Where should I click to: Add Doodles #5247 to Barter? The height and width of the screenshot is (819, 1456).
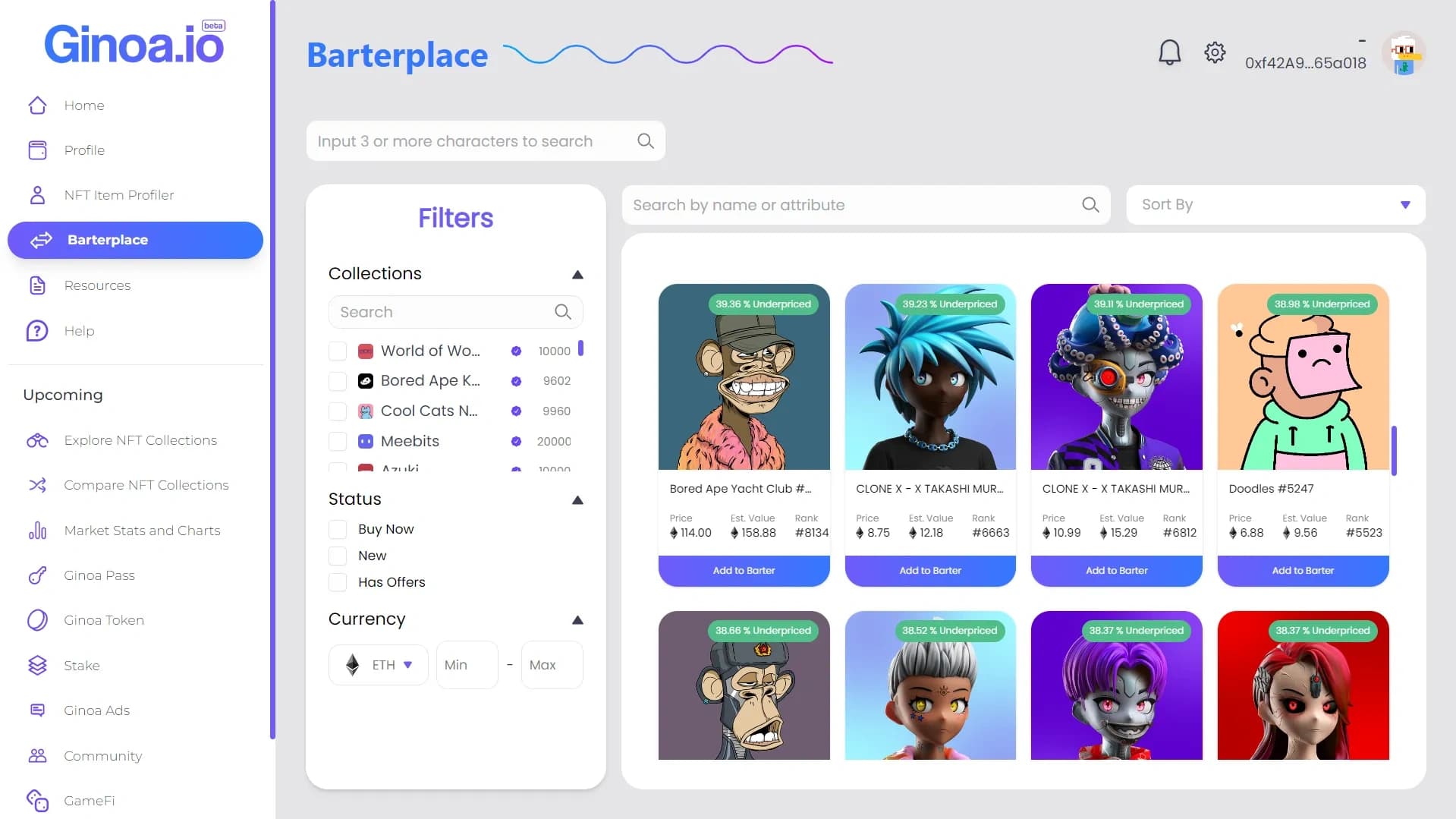tap(1303, 571)
